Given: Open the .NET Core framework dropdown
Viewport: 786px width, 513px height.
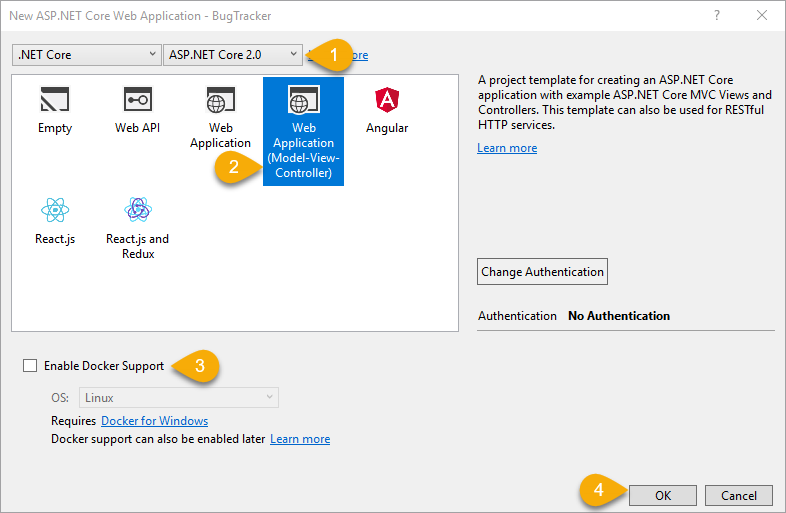Looking at the screenshot, I should [x=87, y=55].
